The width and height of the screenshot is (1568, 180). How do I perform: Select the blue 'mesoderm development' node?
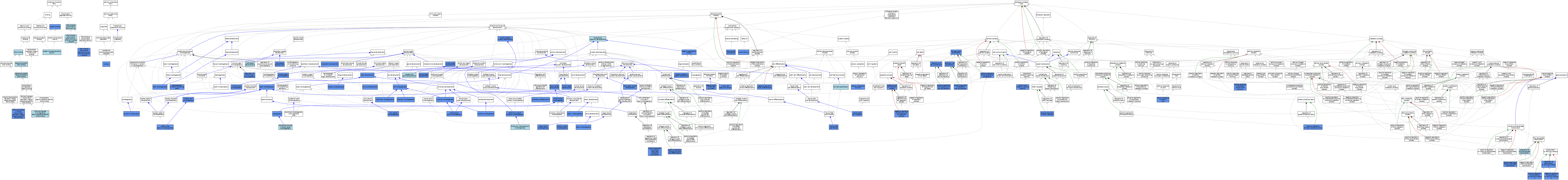[330, 64]
